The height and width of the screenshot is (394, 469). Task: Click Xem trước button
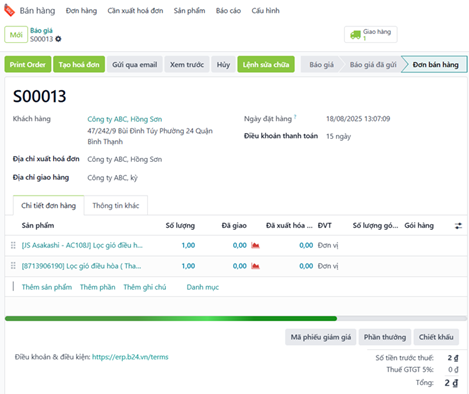[x=187, y=64]
